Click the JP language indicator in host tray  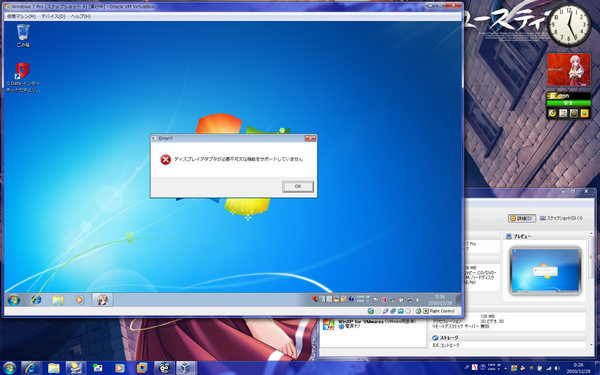click(466, 367)
